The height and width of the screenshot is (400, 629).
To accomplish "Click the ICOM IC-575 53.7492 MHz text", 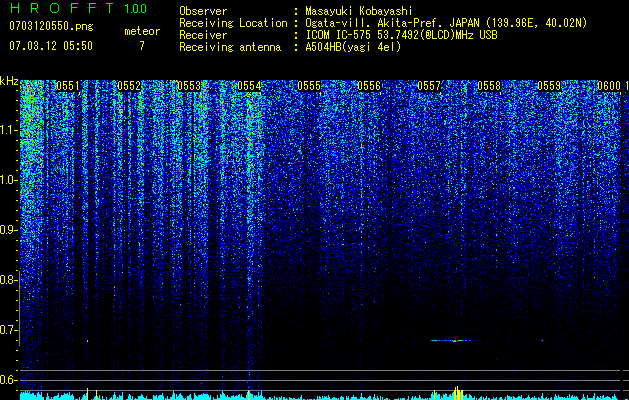I will coord(401,35).
